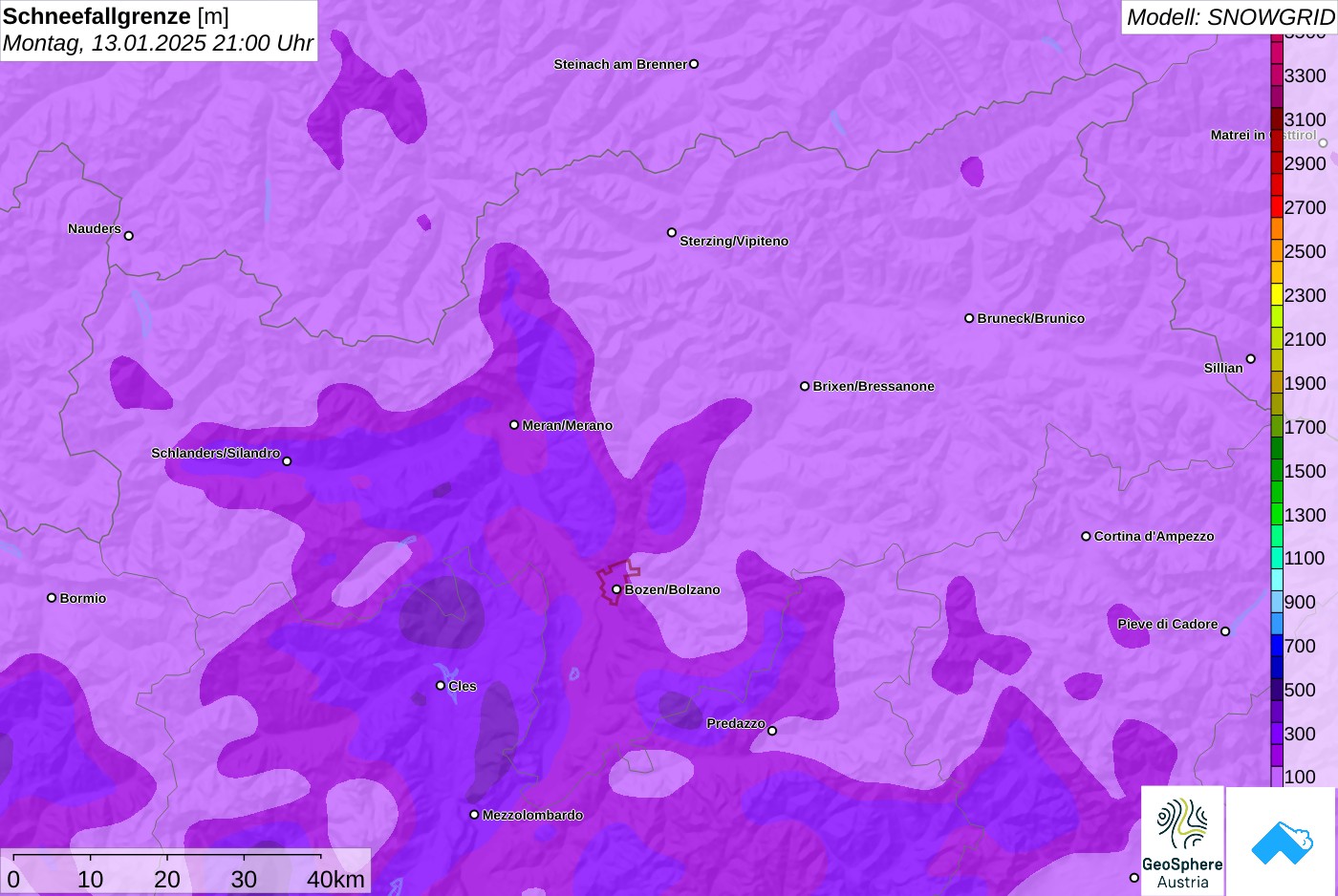Click the blue legend swatch at 700
The height and width of the screenshot is (896, 1338).
(x=1277, y=646)
